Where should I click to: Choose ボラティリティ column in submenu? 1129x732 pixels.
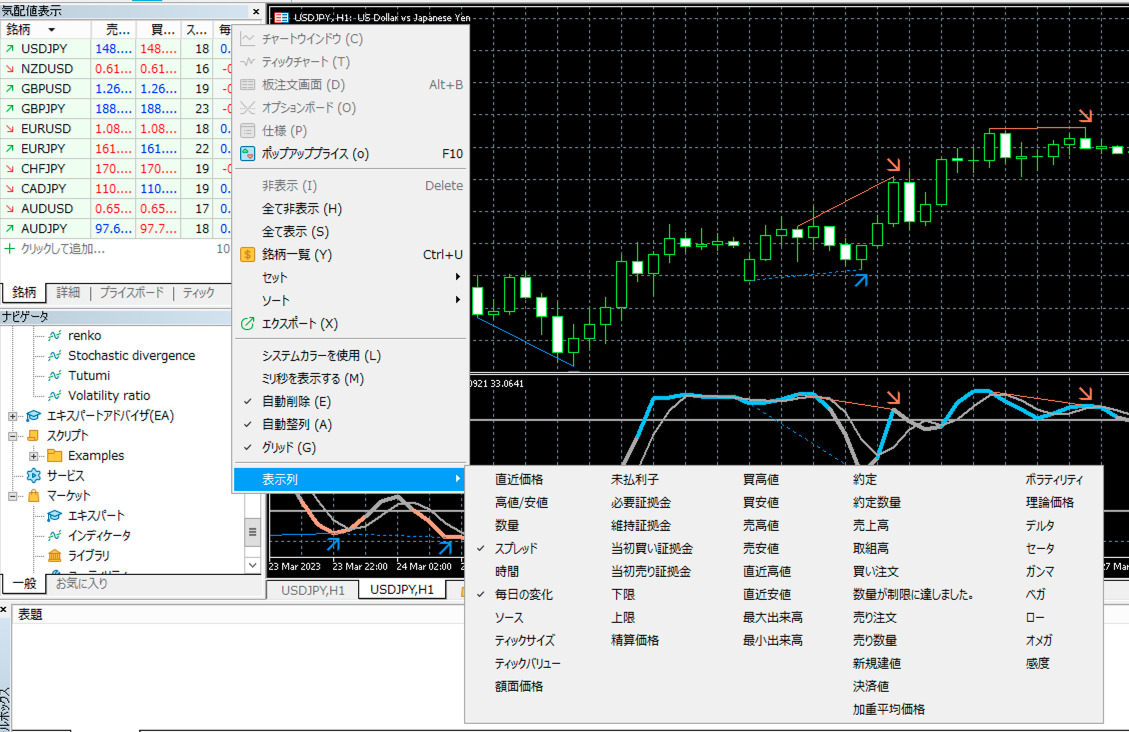[x=1054, y=480]
